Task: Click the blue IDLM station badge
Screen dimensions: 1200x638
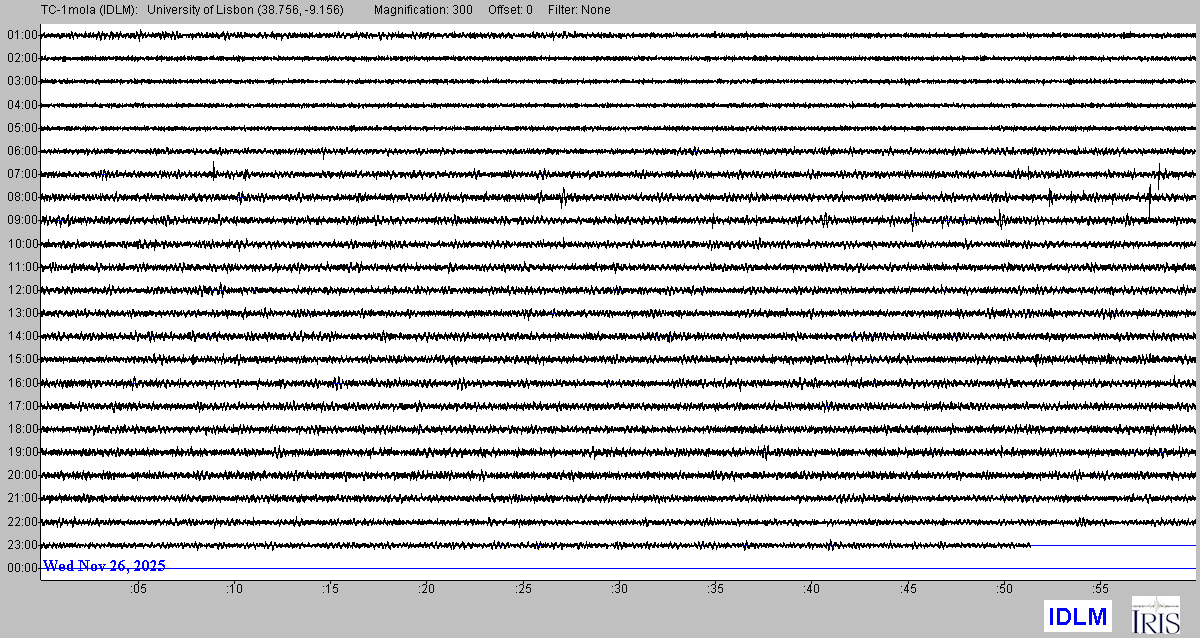Action: pyautogui.click(x=1077, y=617)
